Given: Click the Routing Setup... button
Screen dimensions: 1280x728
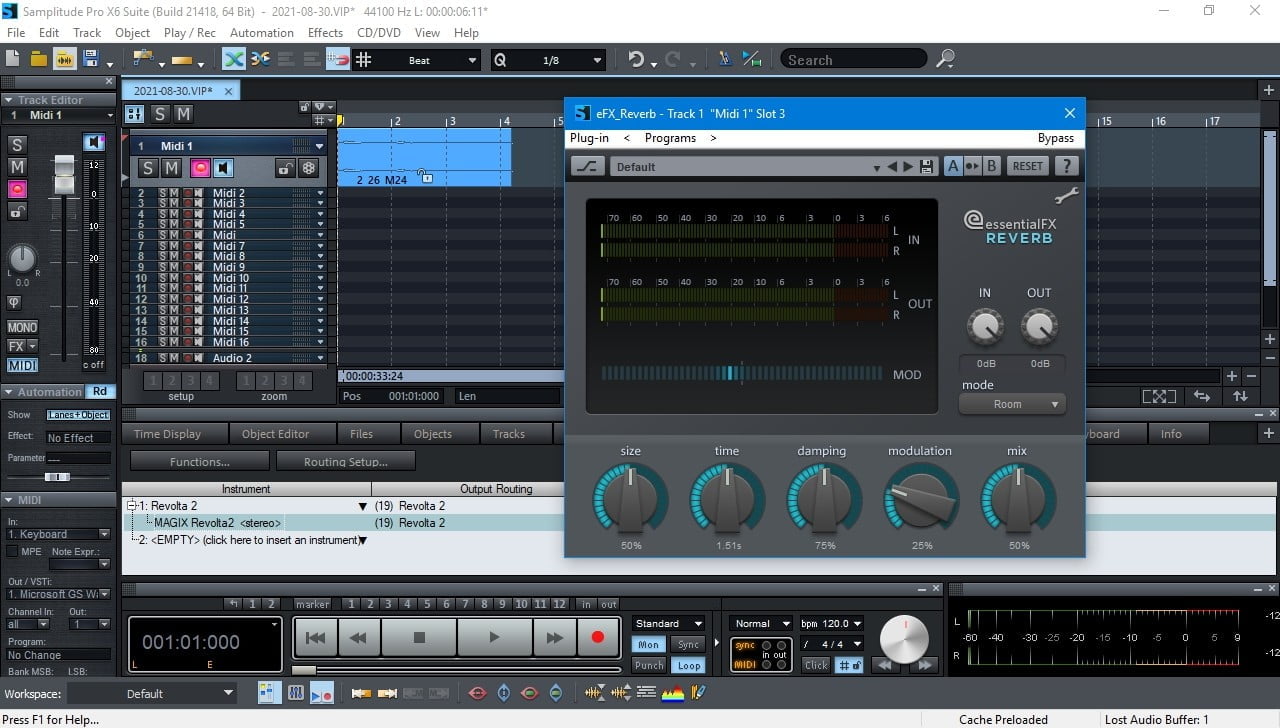Looking at the screenshot, I should click(346, 462).
